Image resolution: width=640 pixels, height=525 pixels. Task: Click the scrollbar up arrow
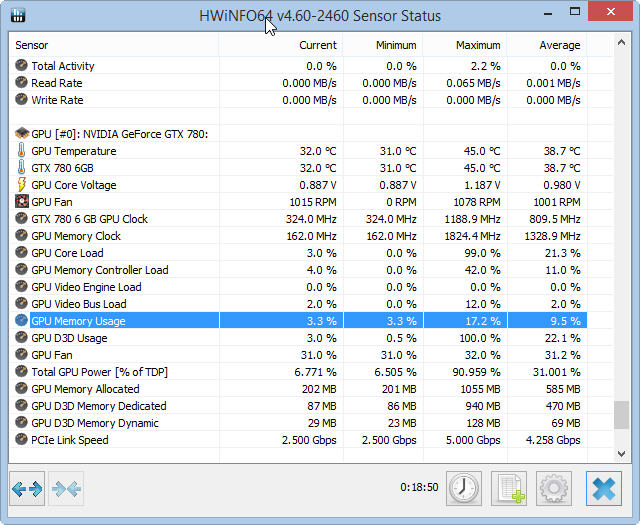[x=621, y=42]
